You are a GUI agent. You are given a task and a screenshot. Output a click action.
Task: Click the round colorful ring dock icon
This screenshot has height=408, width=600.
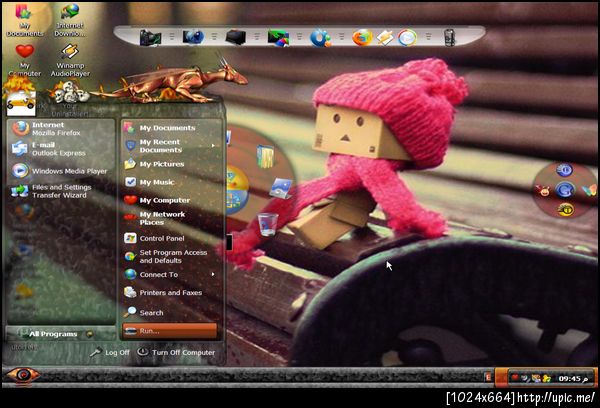(x=407, y=38)
